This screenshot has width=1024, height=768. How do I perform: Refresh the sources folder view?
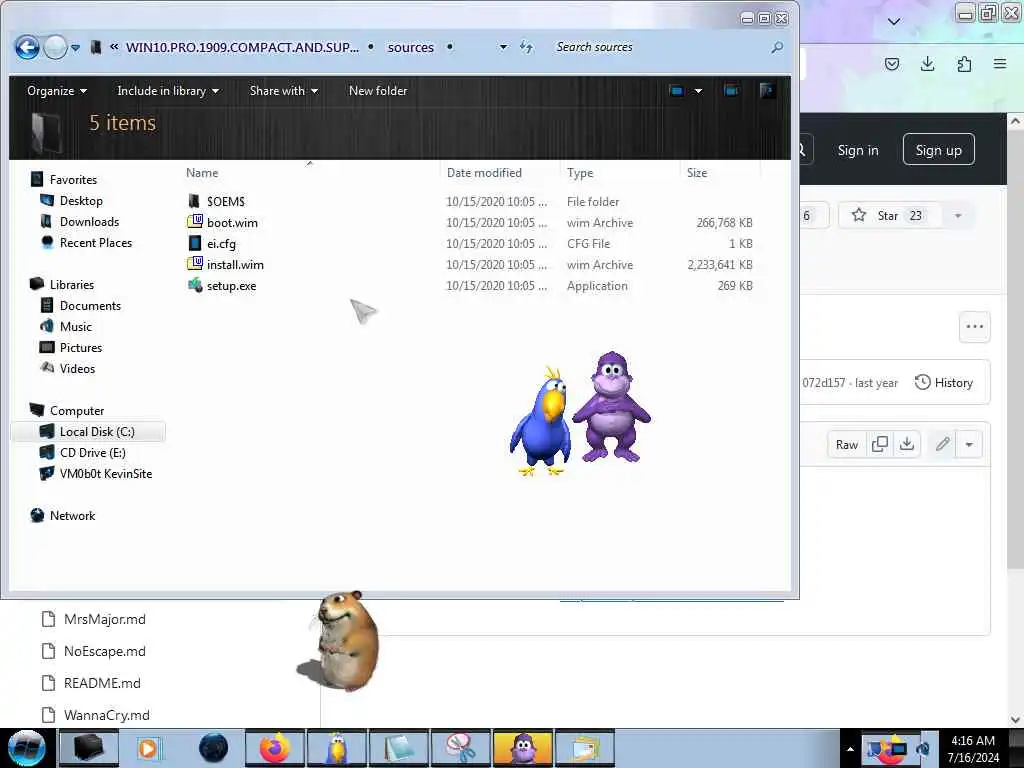(526, 47)
